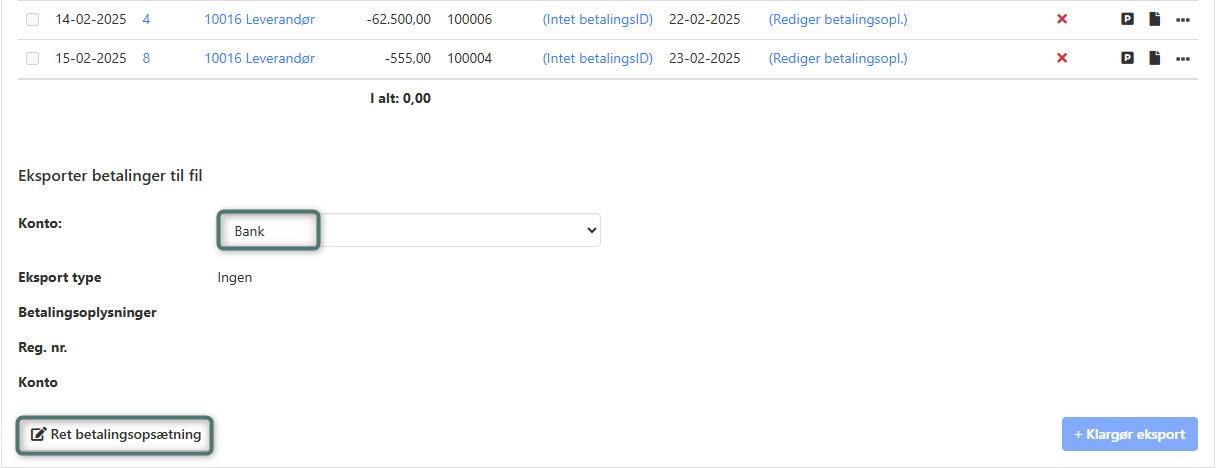Click the red X on the 14-02-2025 row
The image size is (1219, 468).
[1062, 19]
